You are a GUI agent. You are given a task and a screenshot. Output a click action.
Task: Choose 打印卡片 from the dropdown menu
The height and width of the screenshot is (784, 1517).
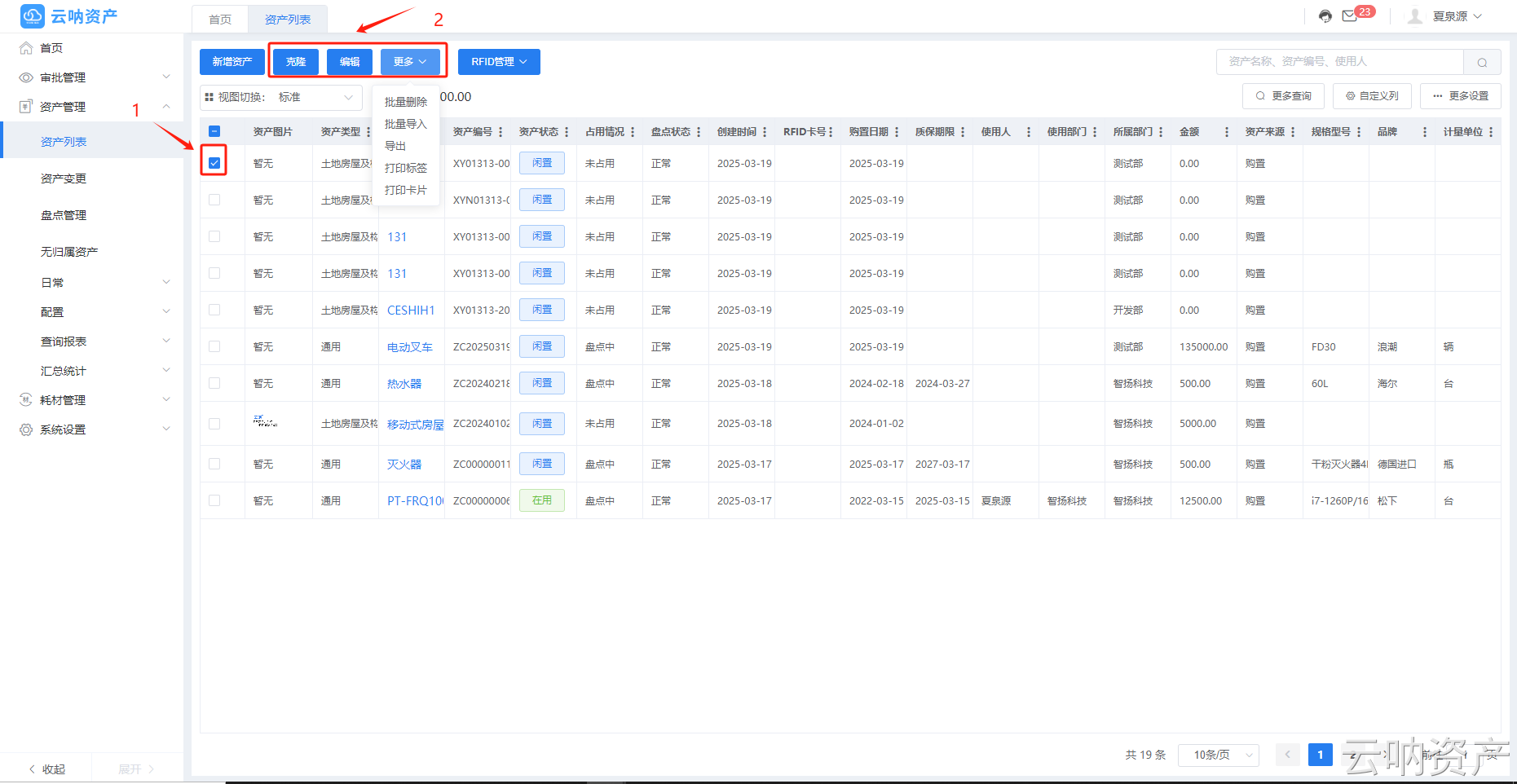406,190
